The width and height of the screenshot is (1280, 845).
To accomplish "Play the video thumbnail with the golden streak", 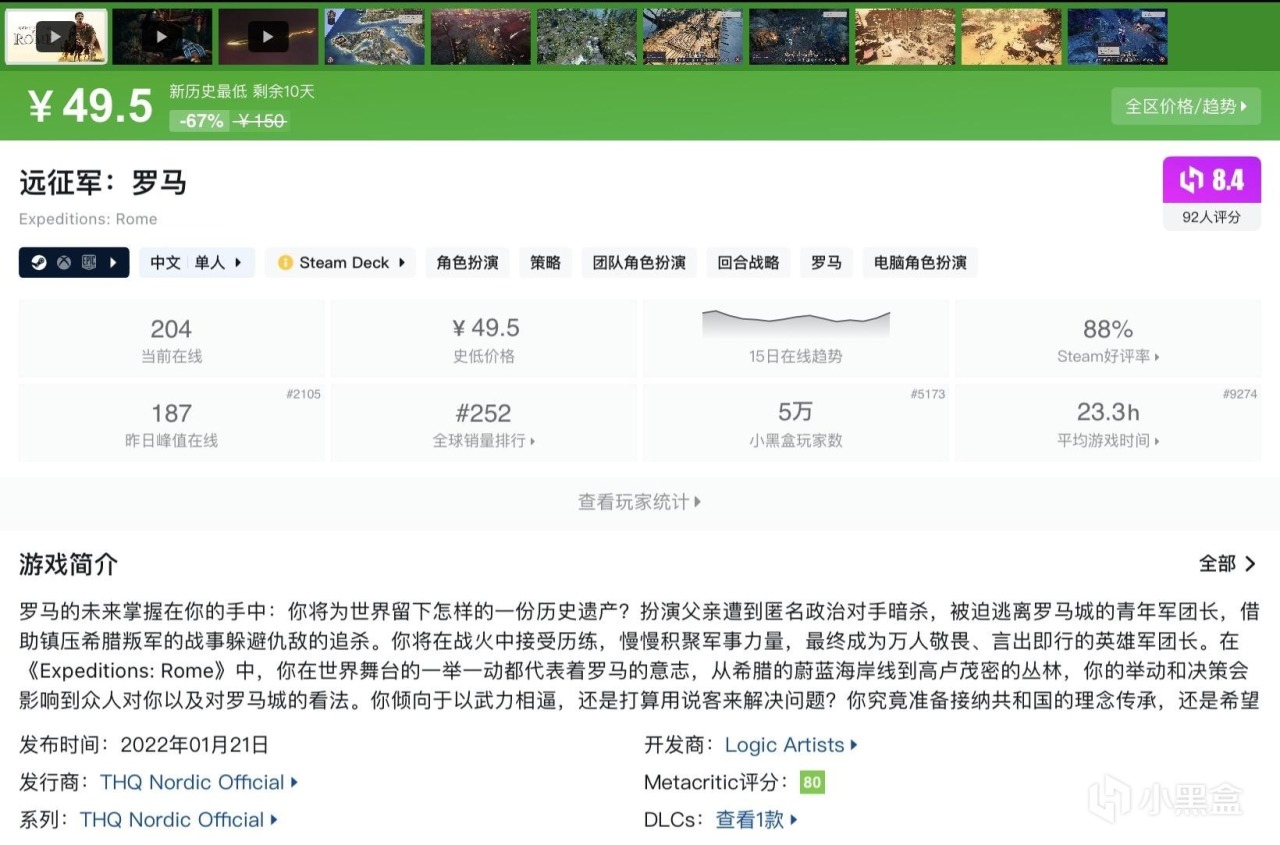I will click(268, 37).
